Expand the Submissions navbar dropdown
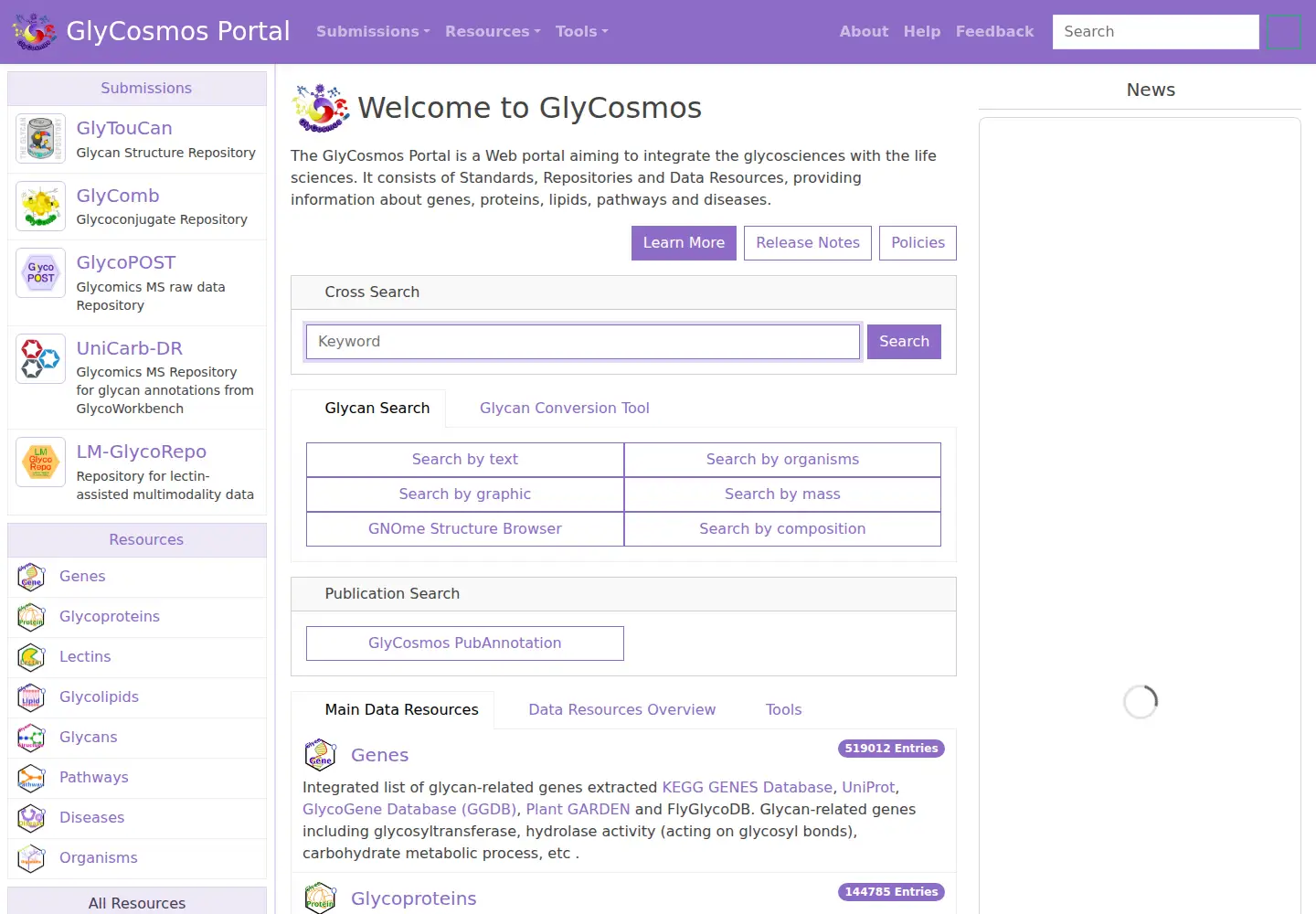1316x914 pixels. tap(373, 31)
